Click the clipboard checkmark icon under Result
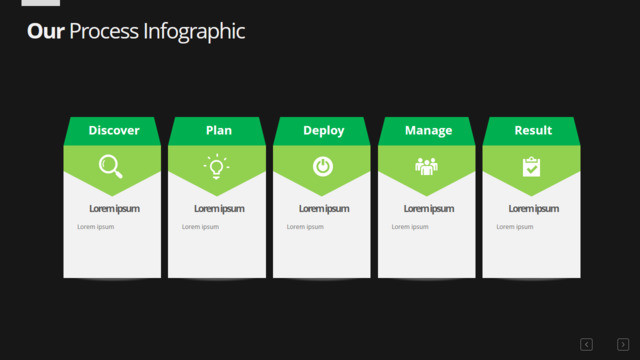 pos(531,167)
